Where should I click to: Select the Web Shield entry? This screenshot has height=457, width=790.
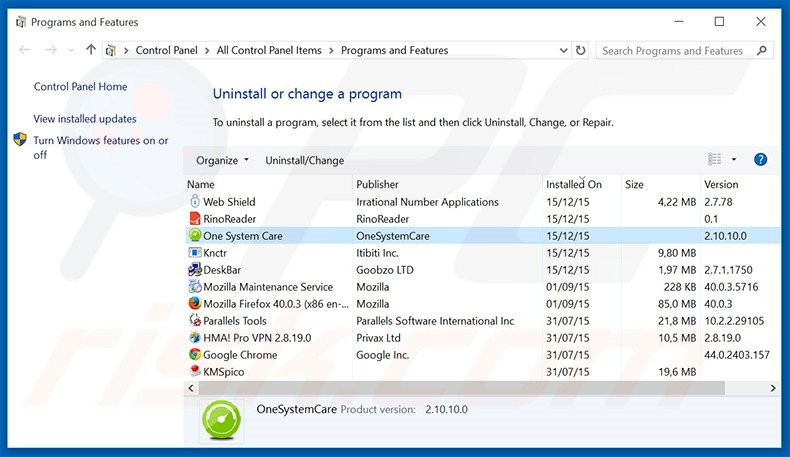[x=229, y=202]
